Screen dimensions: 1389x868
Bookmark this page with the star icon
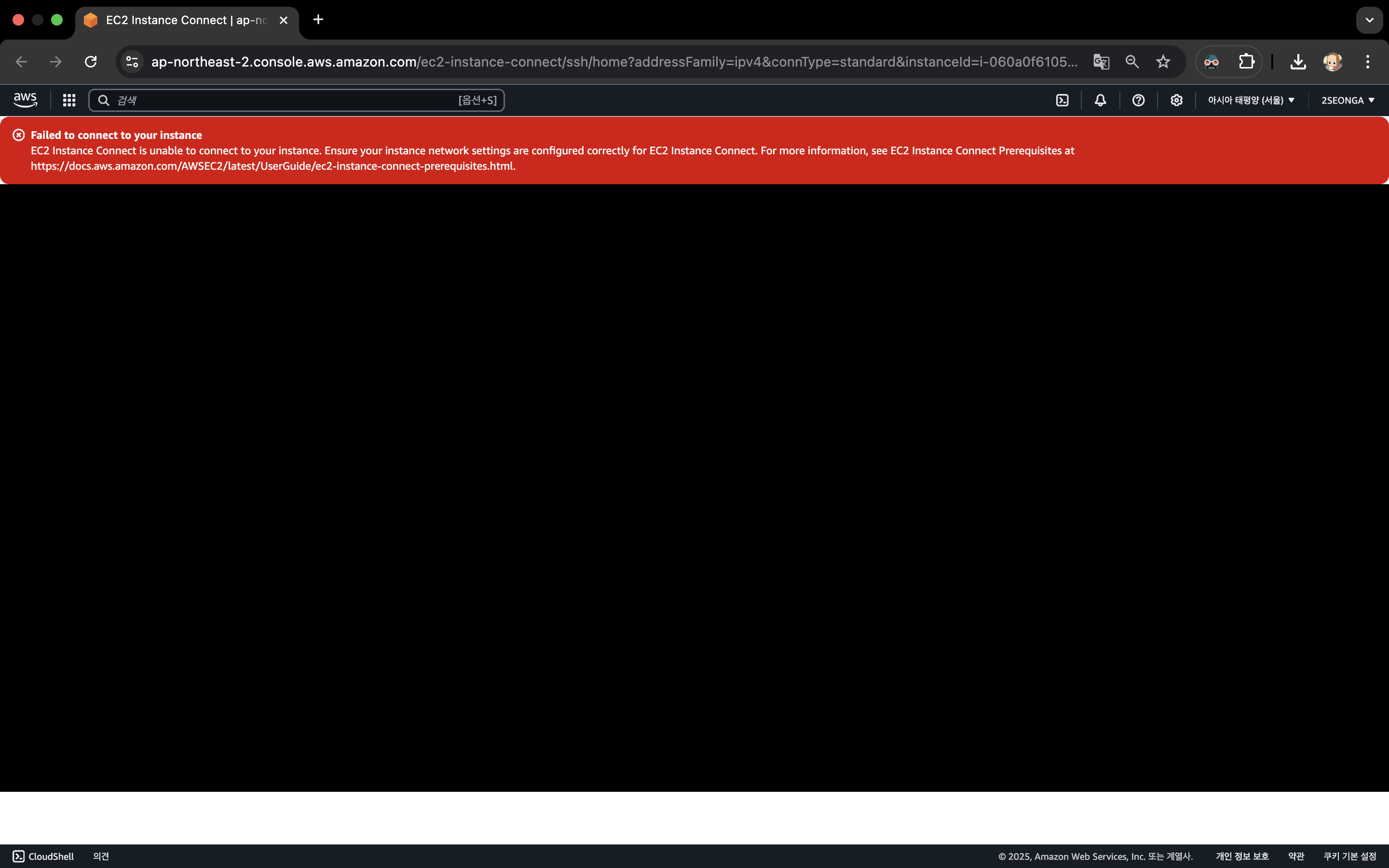tap(1163, 61)
